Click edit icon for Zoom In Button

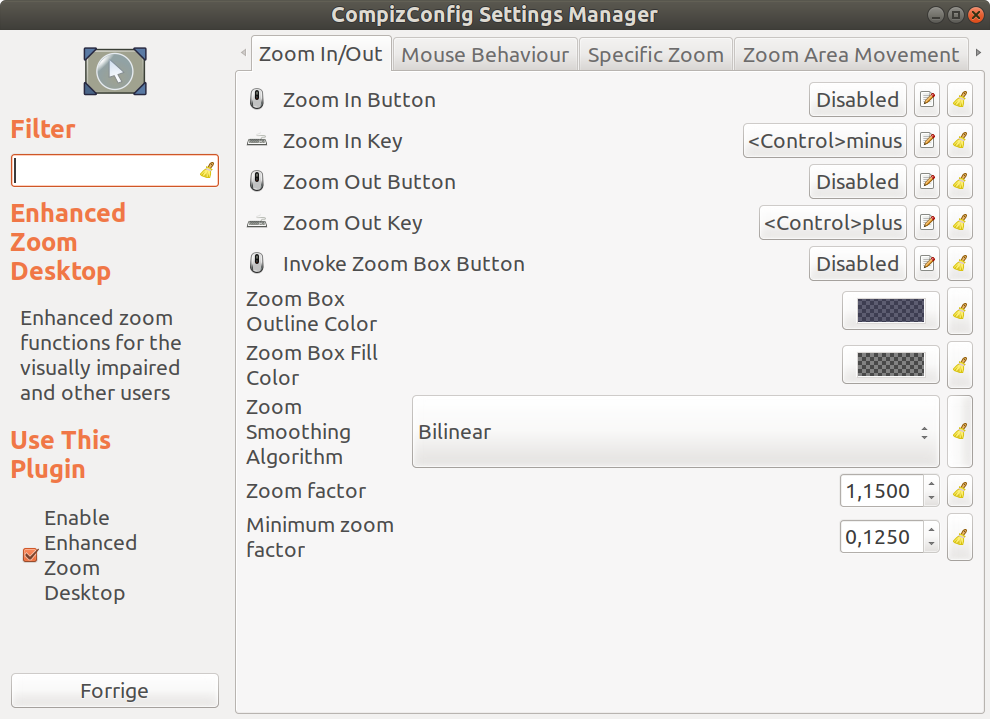pyautogui.click(x=927, y=100)
